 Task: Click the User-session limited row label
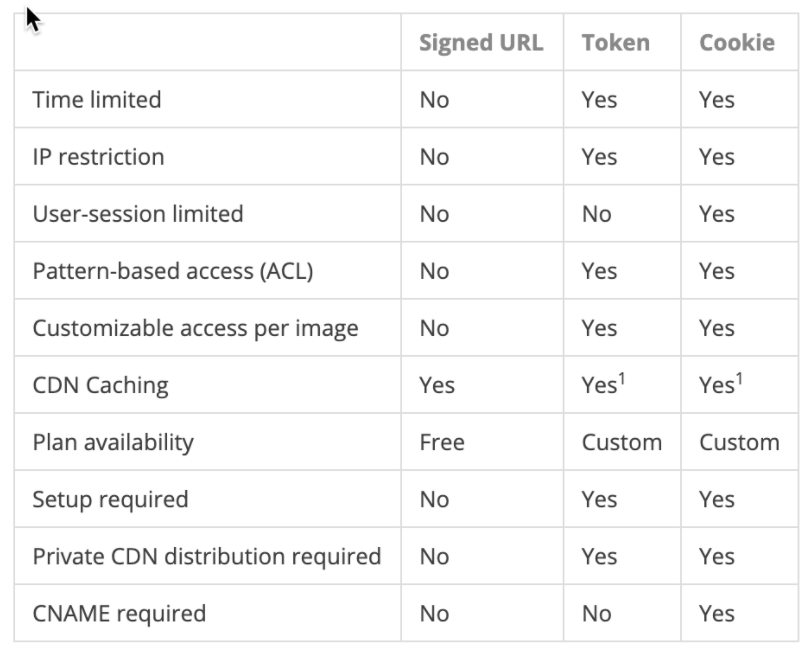[138, 214]
